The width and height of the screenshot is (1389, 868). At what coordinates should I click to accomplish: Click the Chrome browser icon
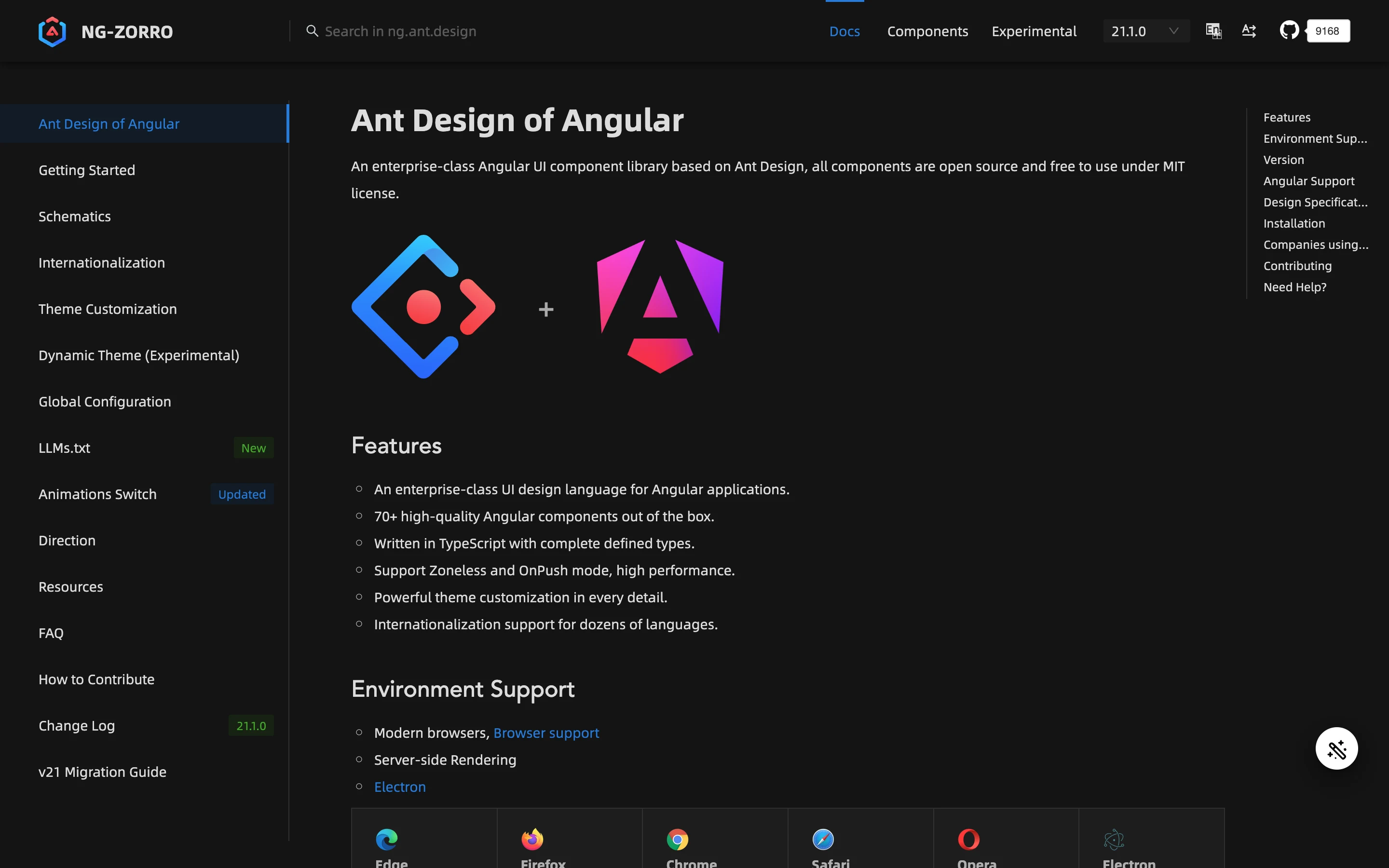point(677,839)
